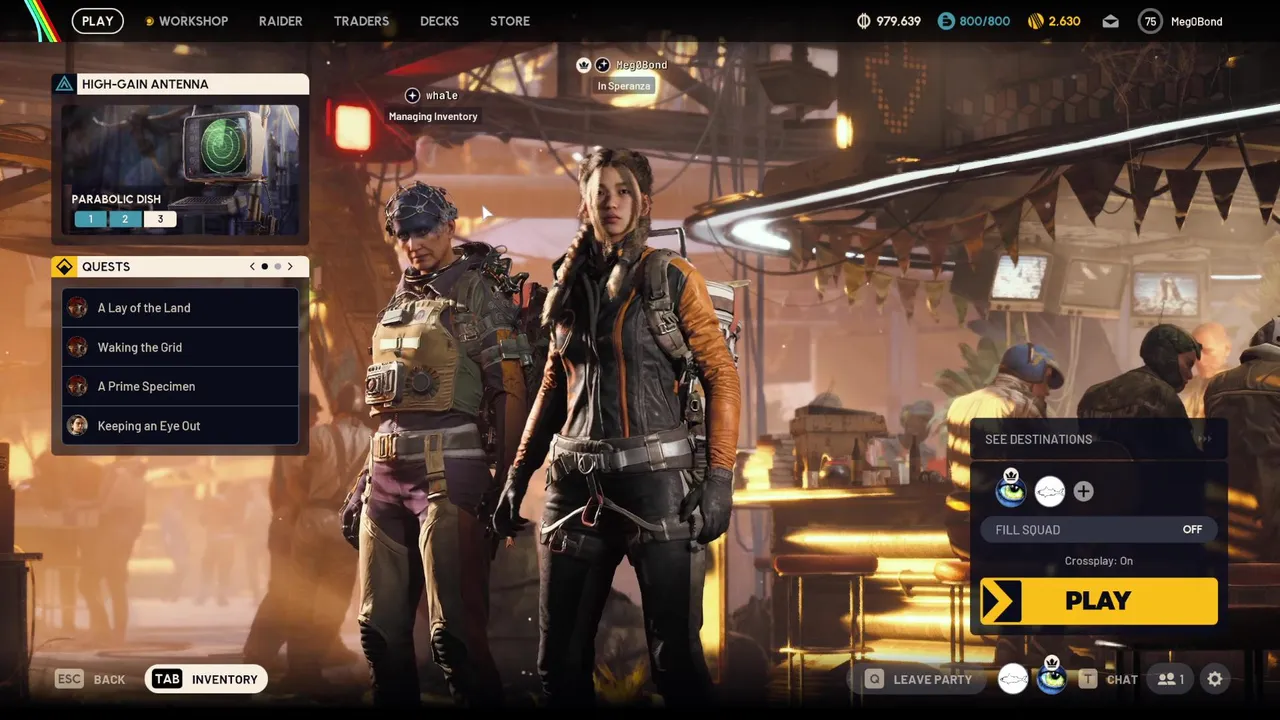Go to the TRADERS tab
Screen dimensions: 1280x720
tap(361, 21)
